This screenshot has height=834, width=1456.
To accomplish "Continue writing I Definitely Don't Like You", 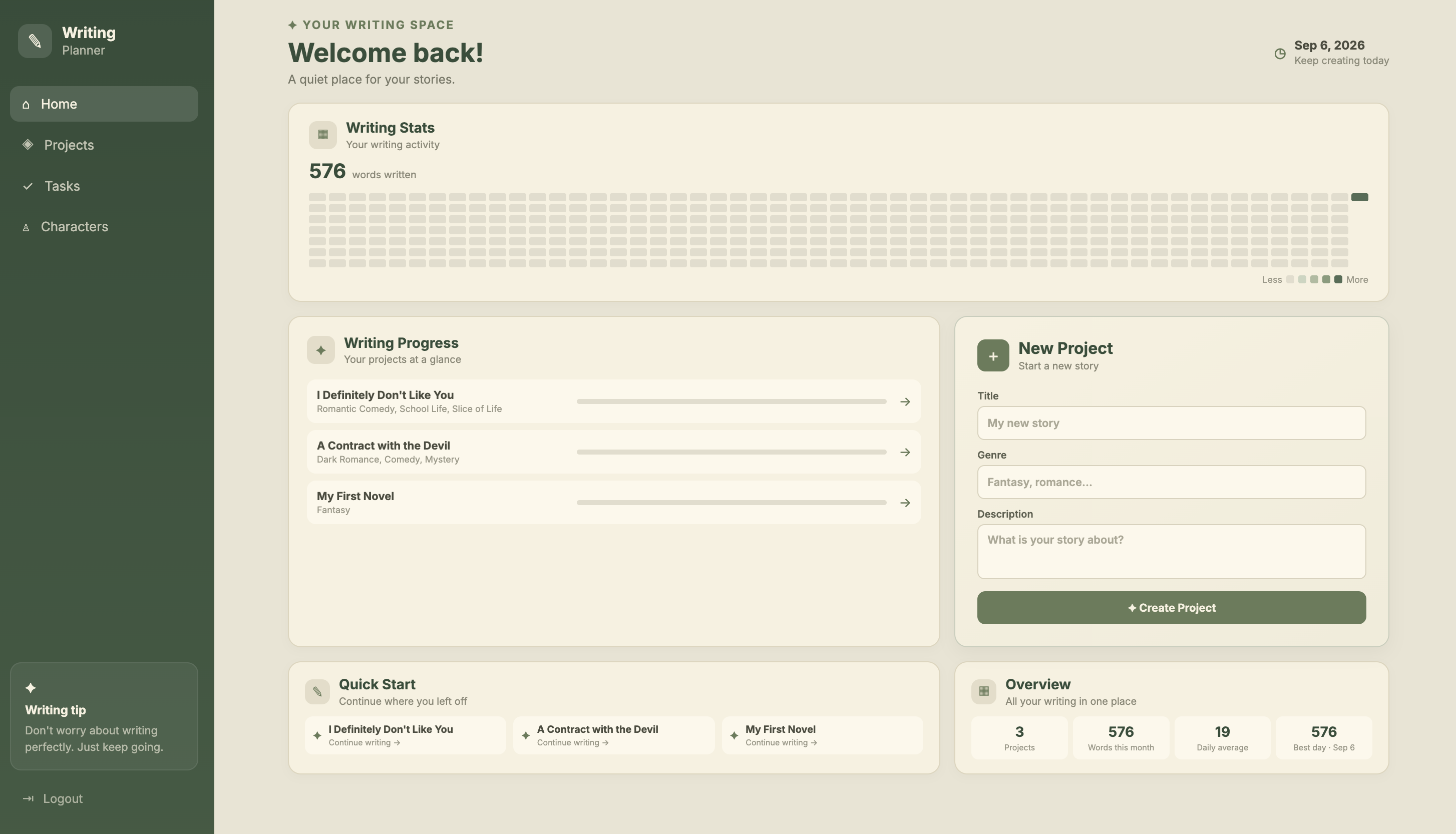I will point(406,735).
